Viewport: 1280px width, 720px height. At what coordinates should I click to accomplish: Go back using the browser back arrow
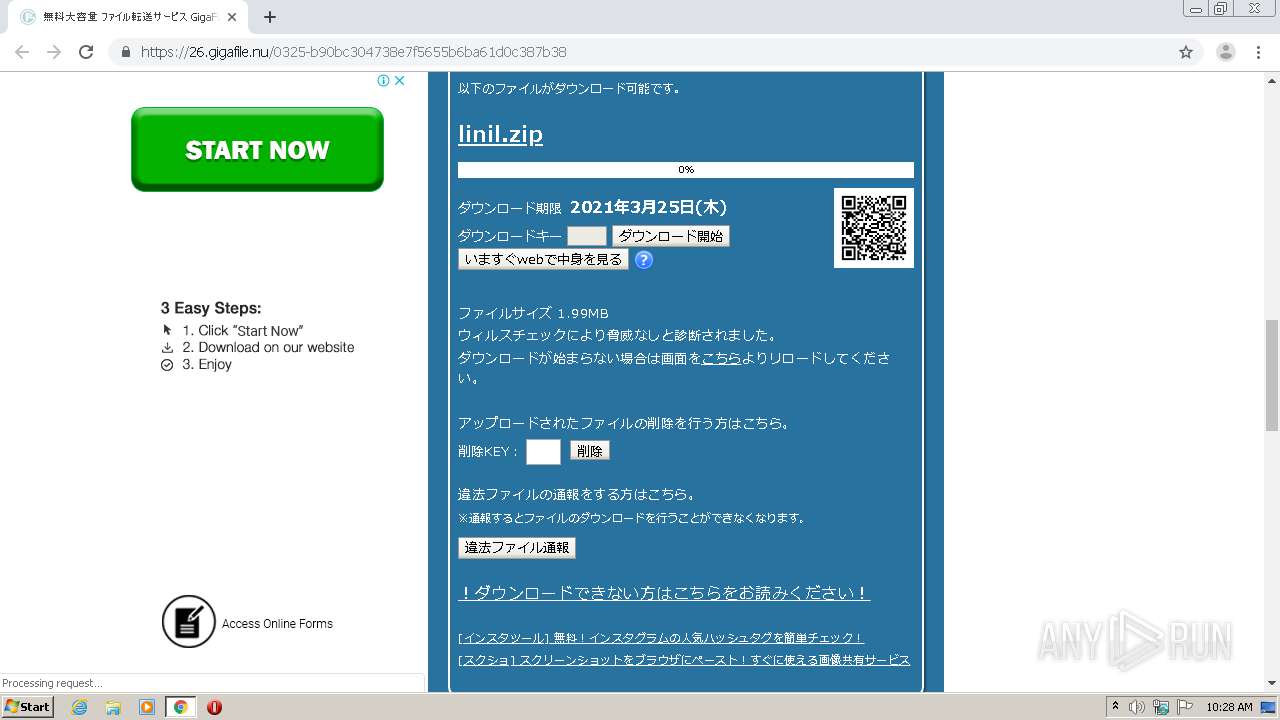click(x=22, y=52)
